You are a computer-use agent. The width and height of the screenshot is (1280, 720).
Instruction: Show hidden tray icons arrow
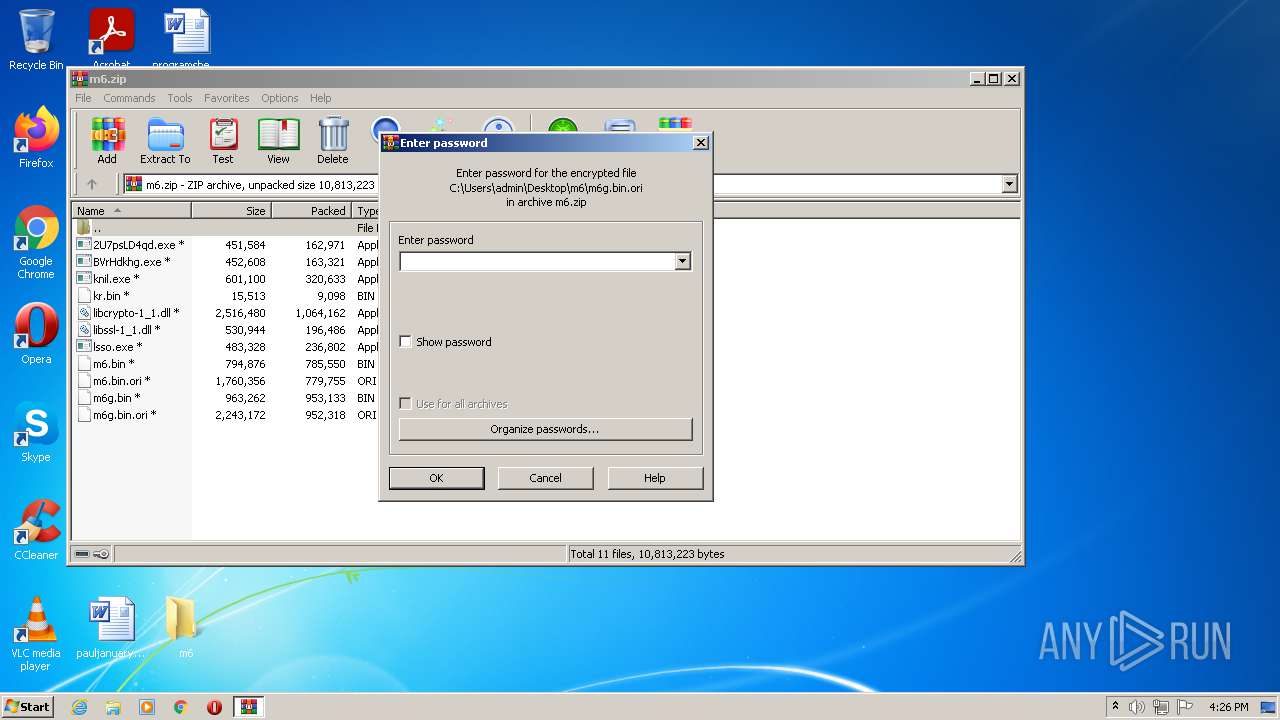pyautogui.click(x=1115, y=707)
